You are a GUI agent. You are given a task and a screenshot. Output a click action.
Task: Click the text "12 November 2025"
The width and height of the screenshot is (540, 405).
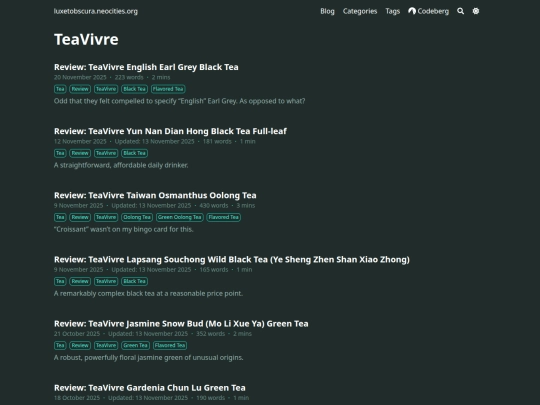tap(80, 142)
